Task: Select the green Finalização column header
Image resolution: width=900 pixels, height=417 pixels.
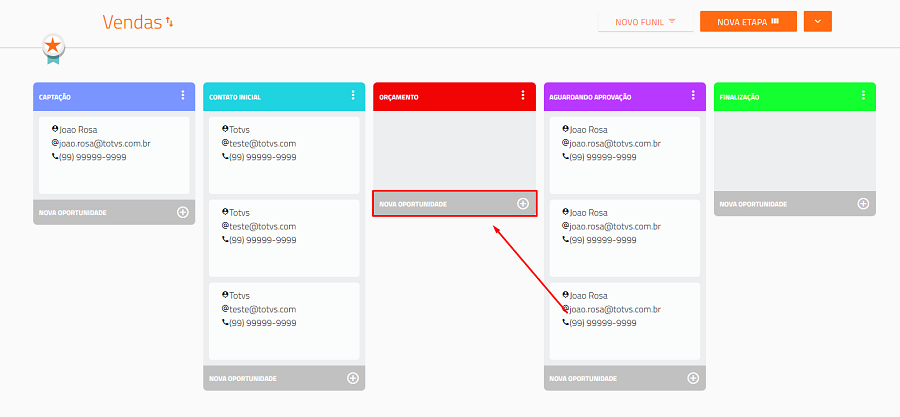Action: [795, 96]
